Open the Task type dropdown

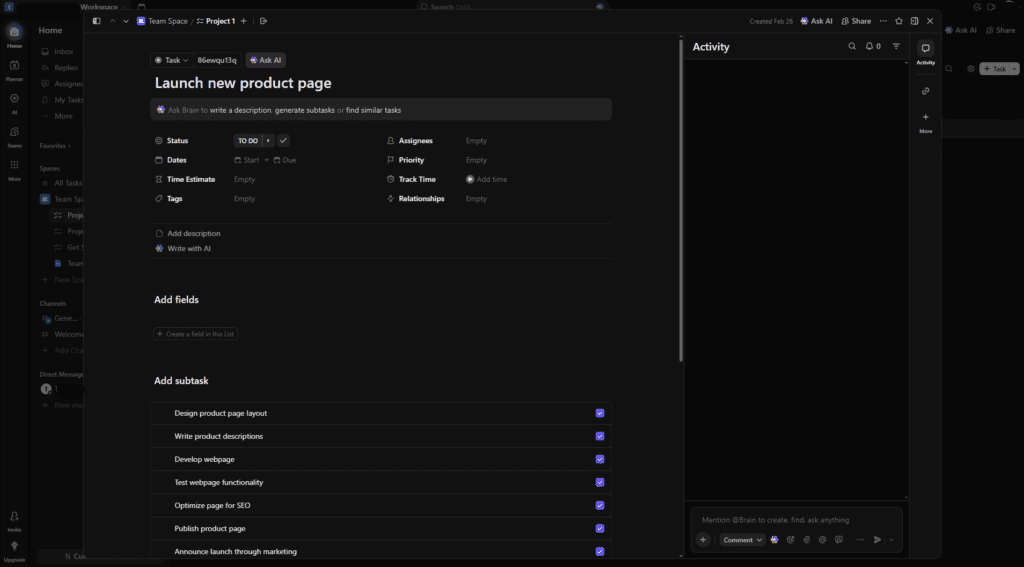(171, 60)
